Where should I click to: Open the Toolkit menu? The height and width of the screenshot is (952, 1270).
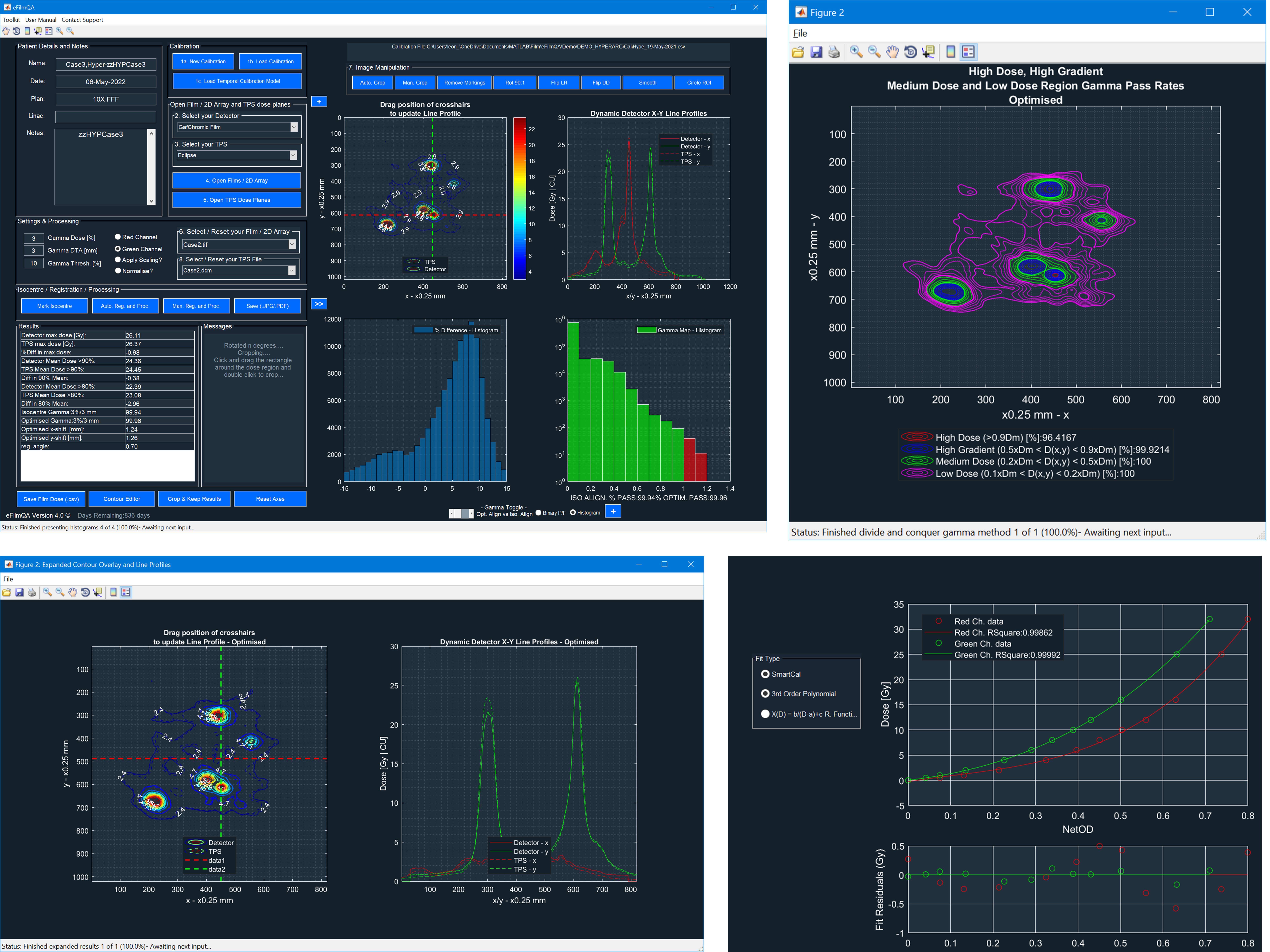tap(11, 20)
